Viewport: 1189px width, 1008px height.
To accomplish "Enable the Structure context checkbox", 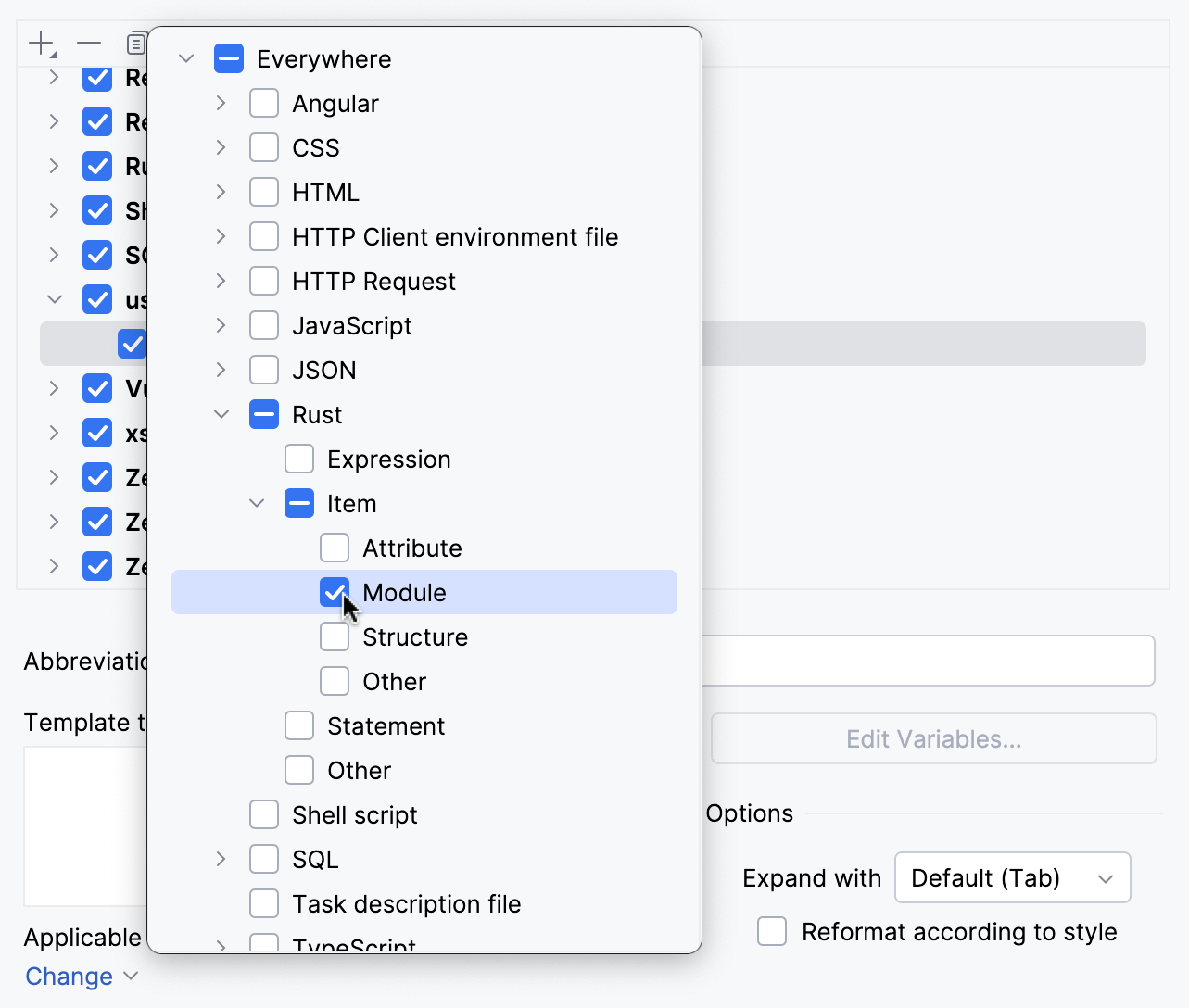I will tap(335, 636).
